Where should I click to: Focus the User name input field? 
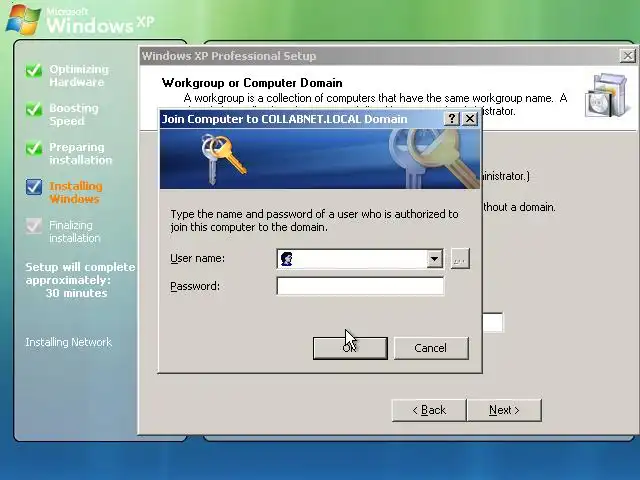(x=360, y=259)
